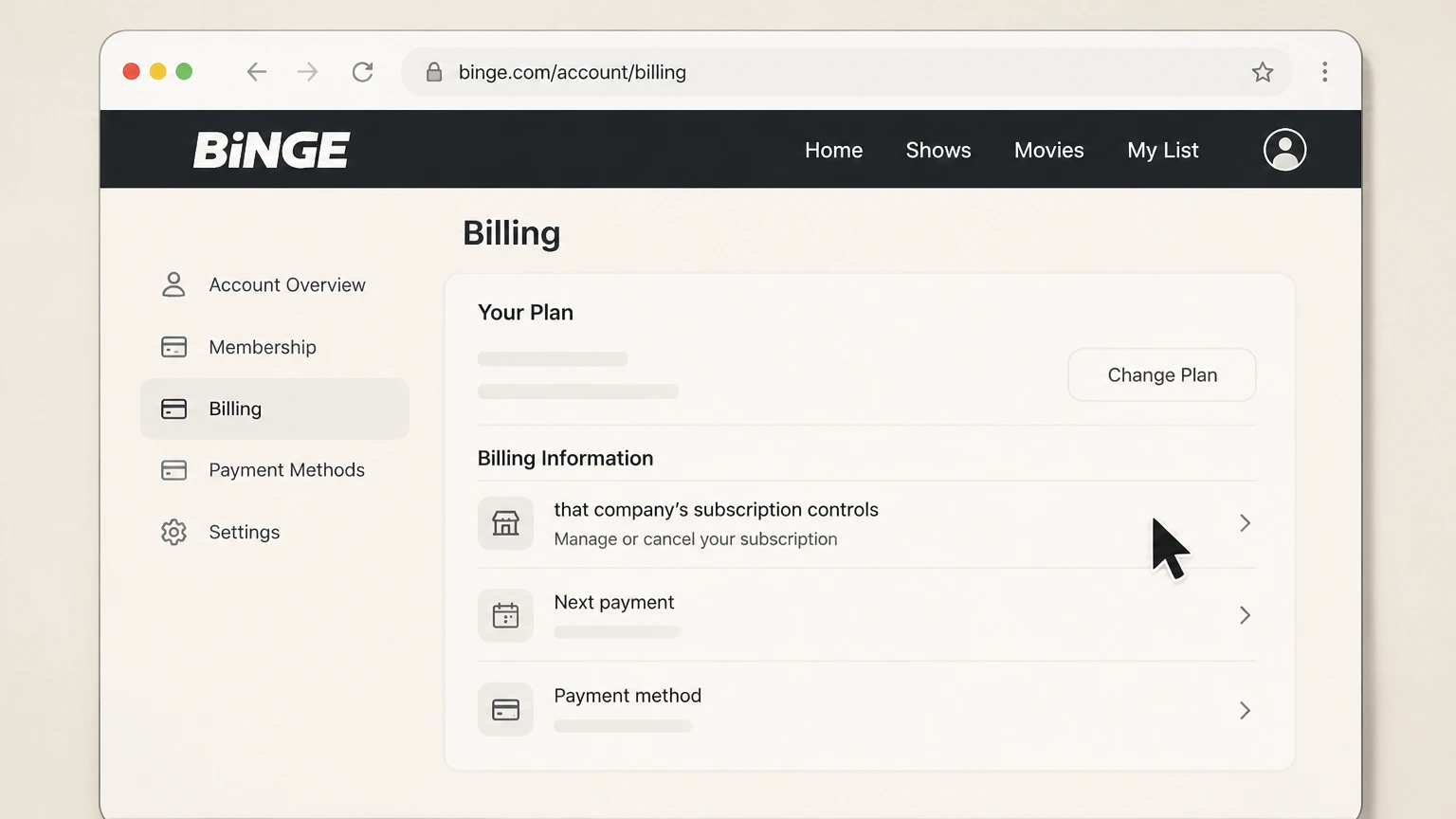The height and width of the screenshot is (819, 1456).
Task: Click "Manage or cancel your subscription" text
Action: coord(696,539)
